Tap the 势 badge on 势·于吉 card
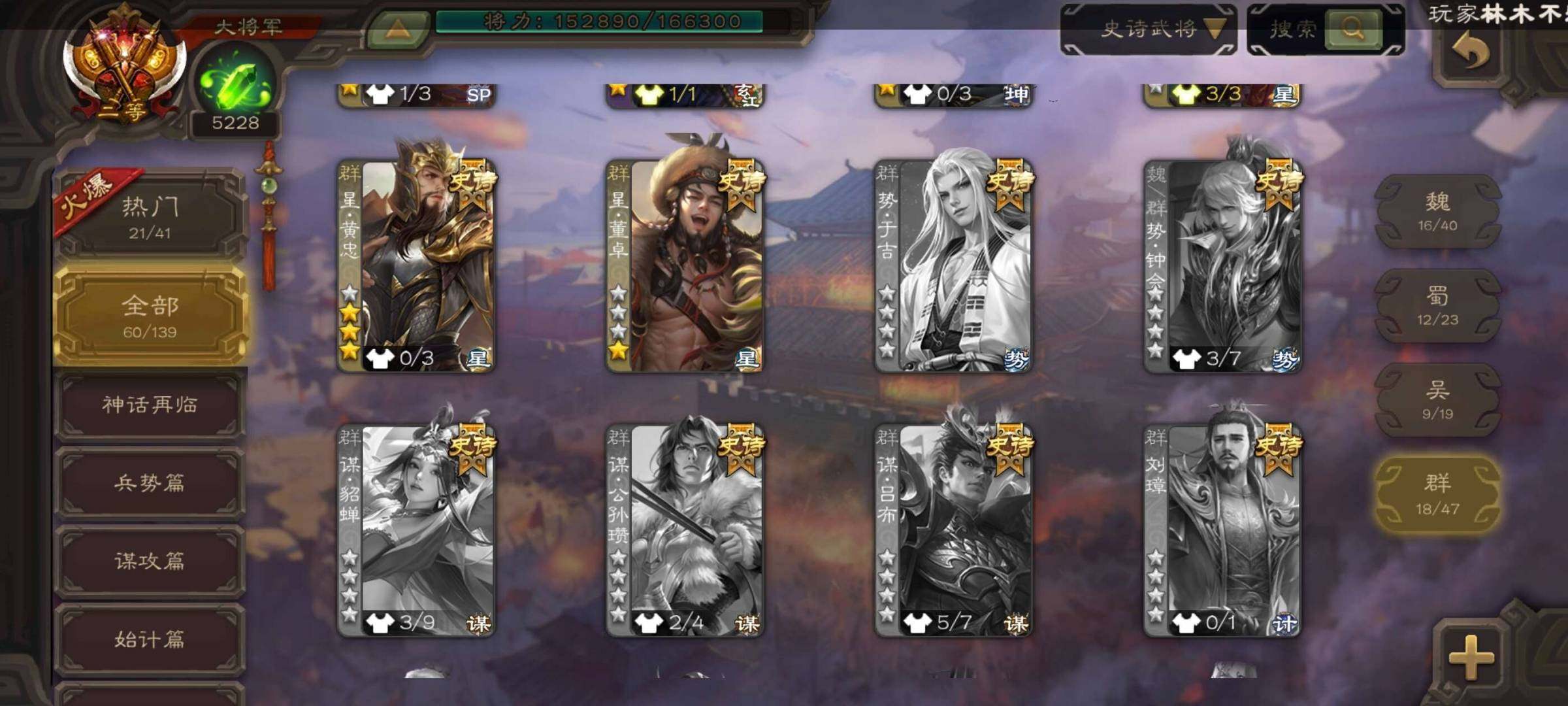Screen dimensions: 1568x706 [1015, 359]
